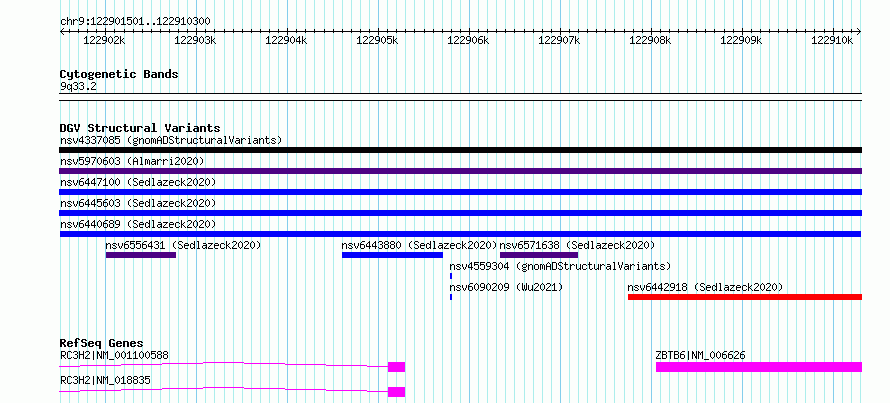Select the blue nsv6447100 variant bar

pos(460,192)
